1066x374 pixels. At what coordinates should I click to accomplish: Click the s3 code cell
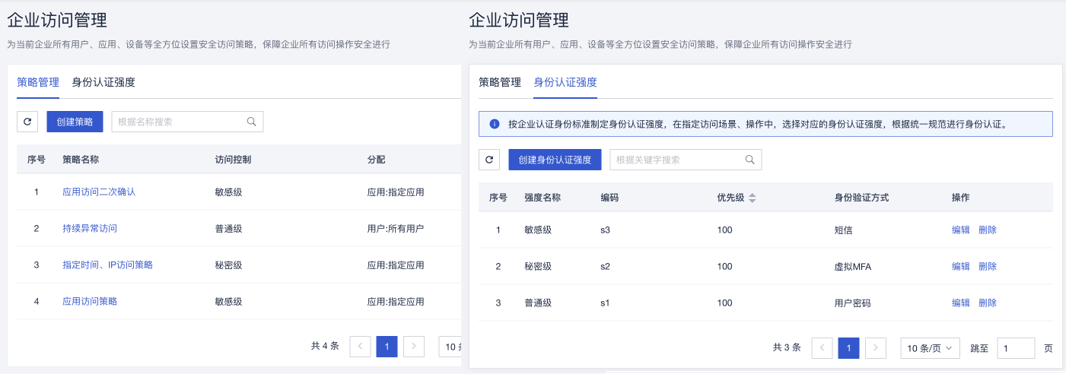606,230
